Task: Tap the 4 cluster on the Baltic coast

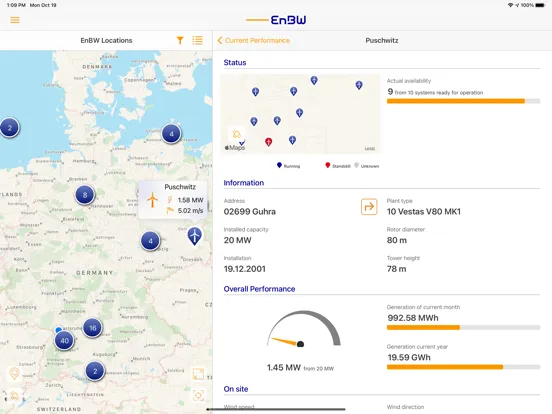Action: [x=171, y=134]
